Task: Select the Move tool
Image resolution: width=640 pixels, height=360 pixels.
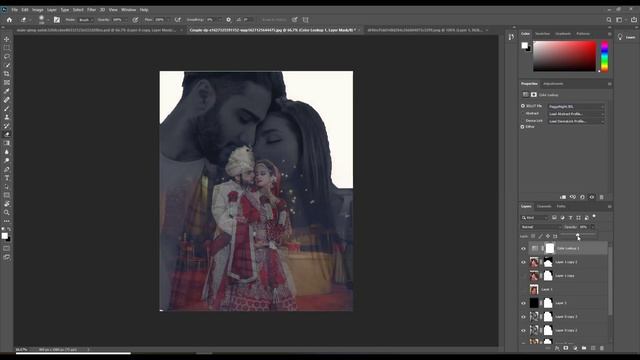Action: [7, 39]
